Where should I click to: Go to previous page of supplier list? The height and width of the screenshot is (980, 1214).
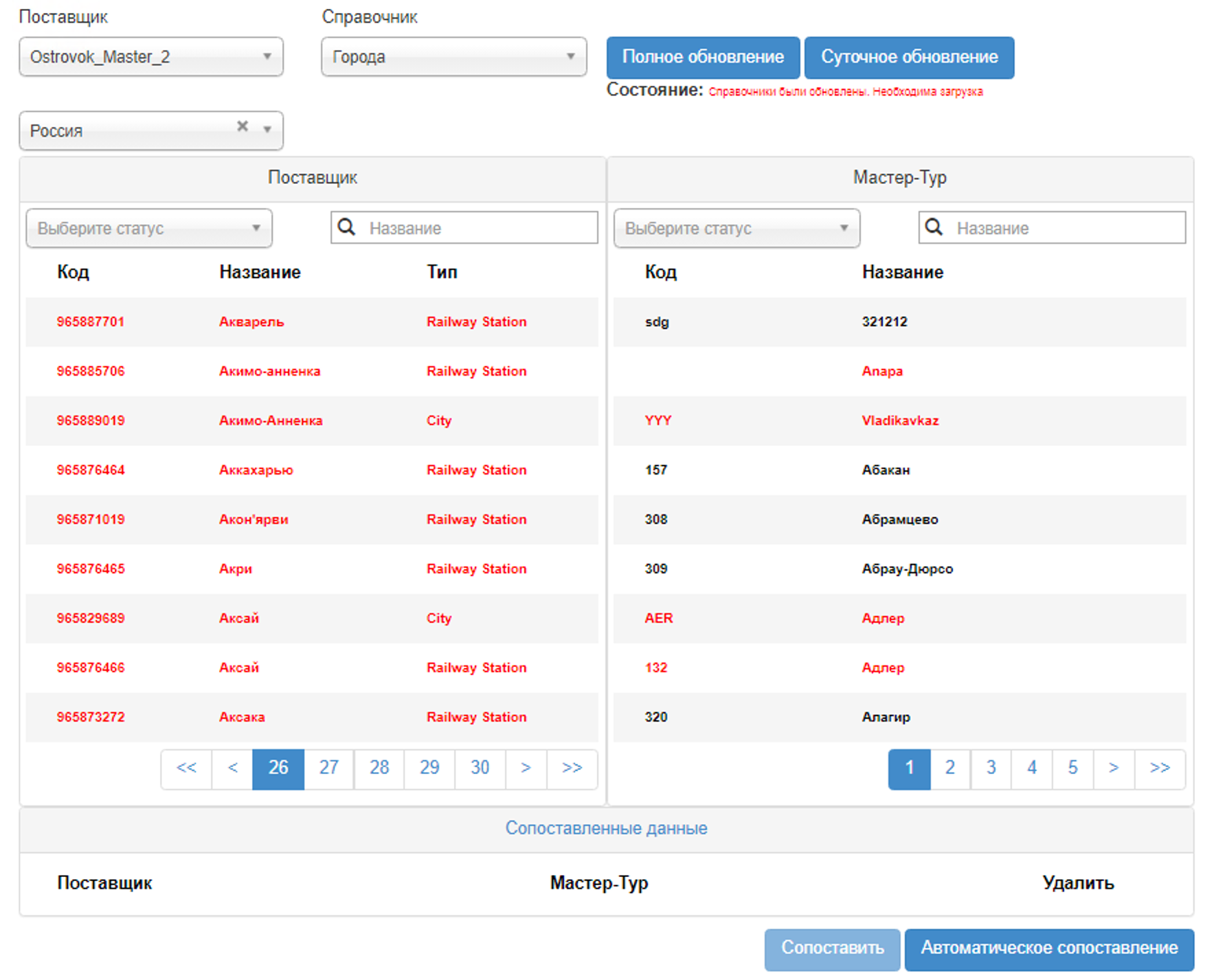[232, 768]
